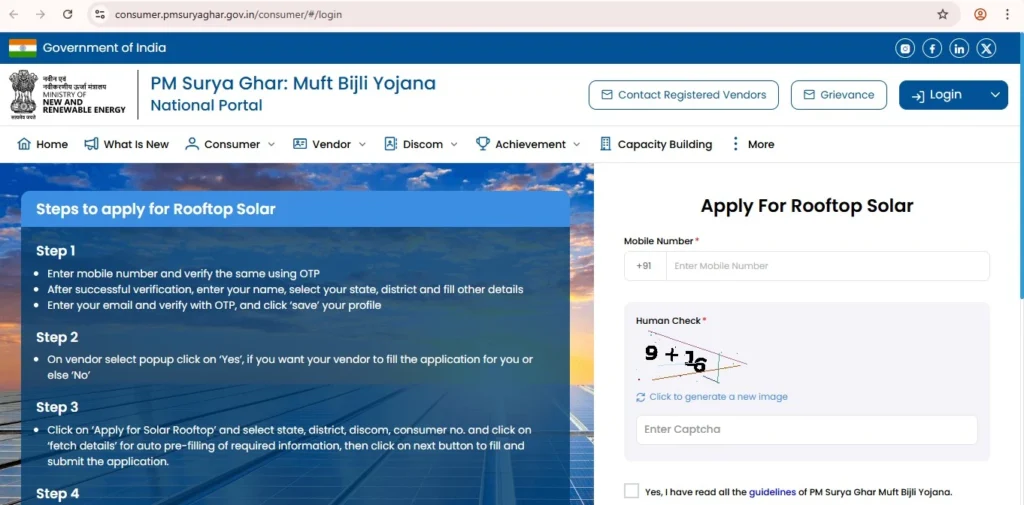1024x505 pixels.
Task: Bookmark this page with the star icon
Action: (942, 14)
